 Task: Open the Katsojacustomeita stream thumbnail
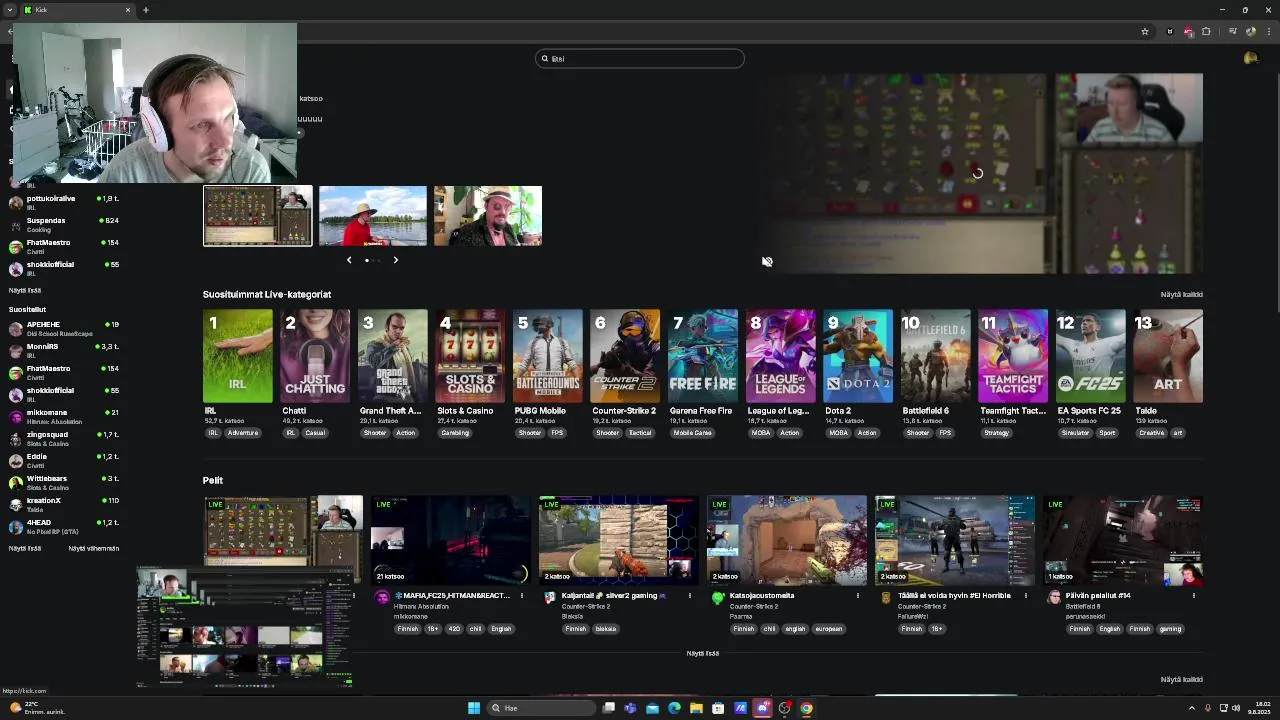coord(787,540)
